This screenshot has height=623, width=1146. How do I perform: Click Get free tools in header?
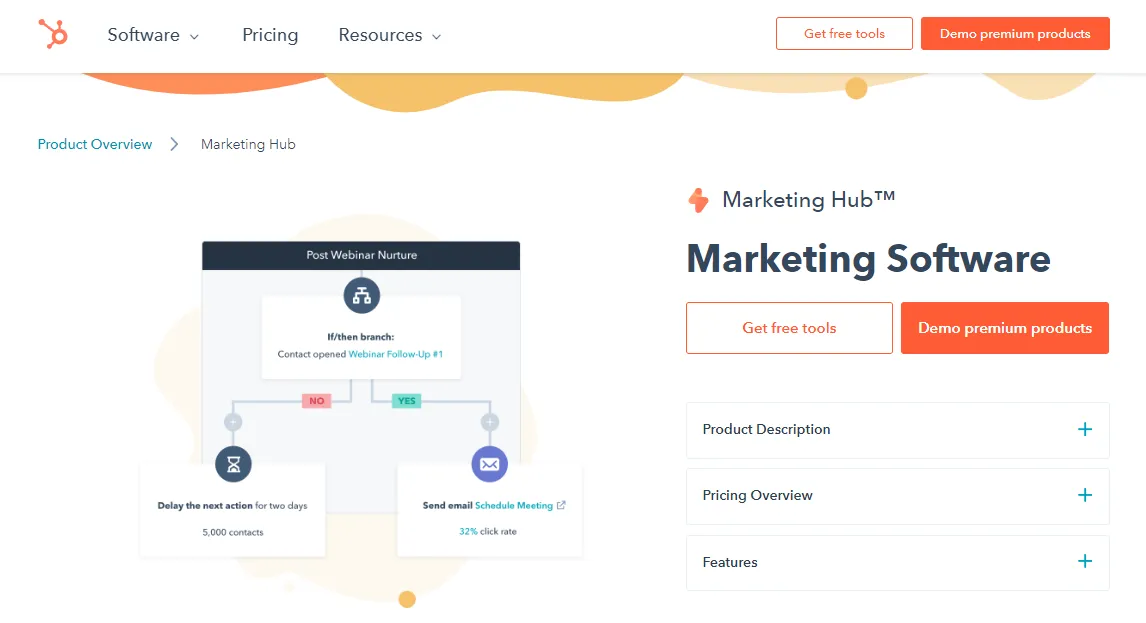click(844, 34)
